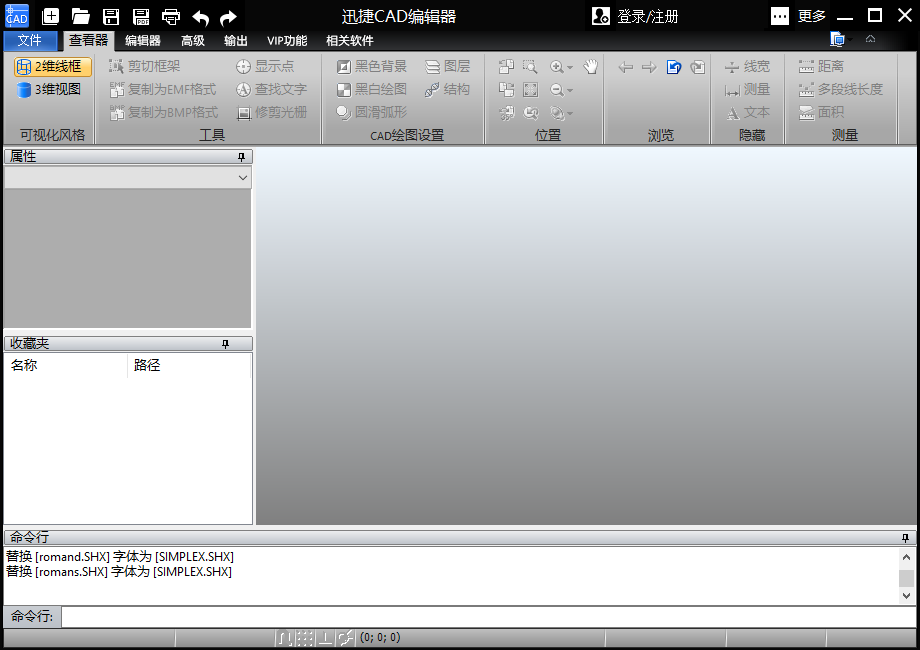Image resolution: width=920 pixels, height=650 pixels.
Task: Click the rotate pages counterclockwise icon
Action: pyautogui.click(x=506, y=66)
